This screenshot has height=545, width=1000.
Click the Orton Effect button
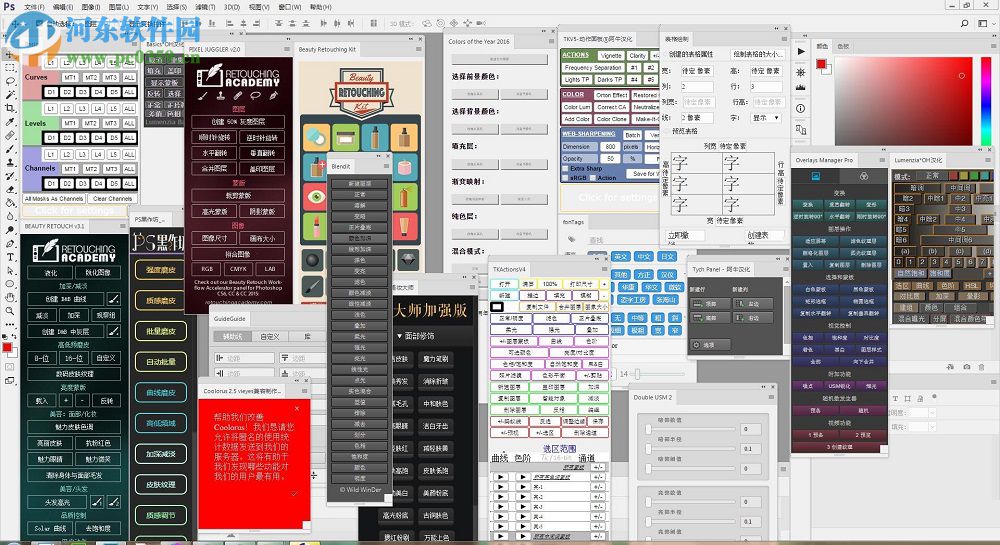tap(612, 95)
